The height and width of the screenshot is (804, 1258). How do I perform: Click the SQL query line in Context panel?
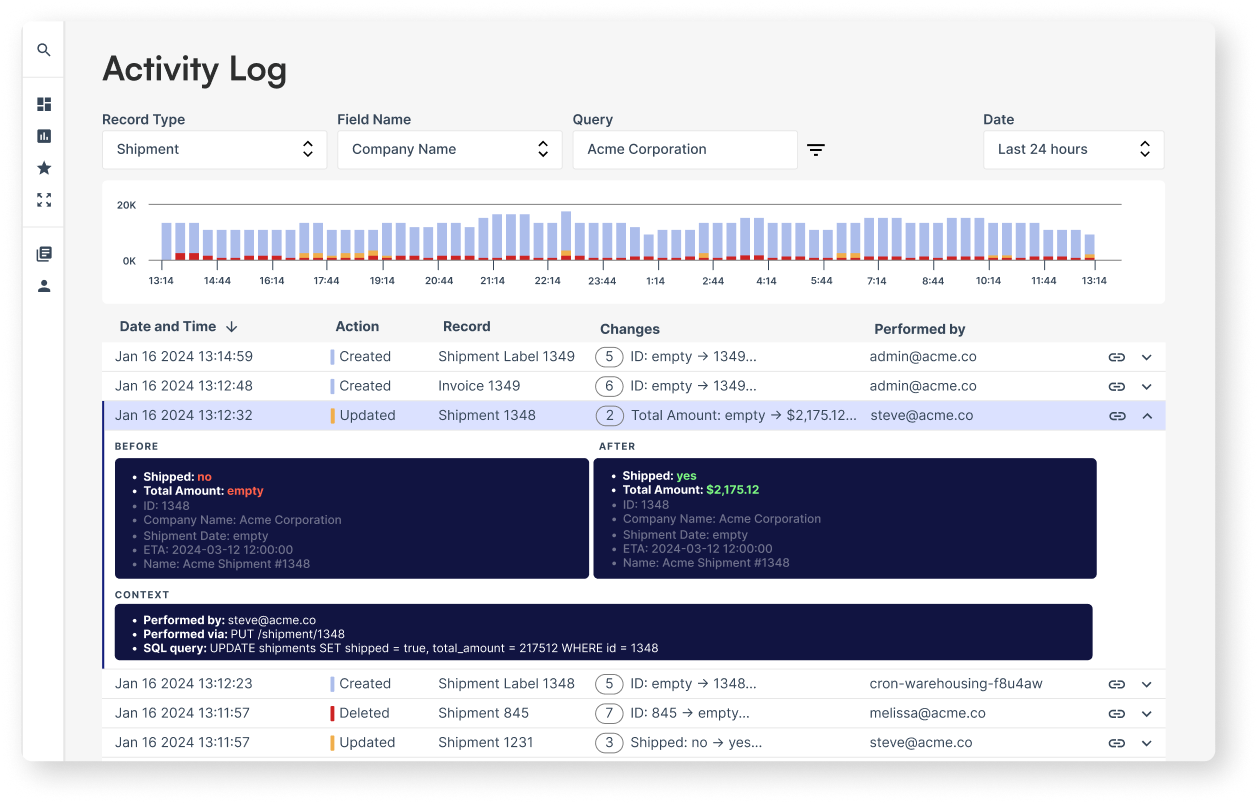click(x=401, y=648)
